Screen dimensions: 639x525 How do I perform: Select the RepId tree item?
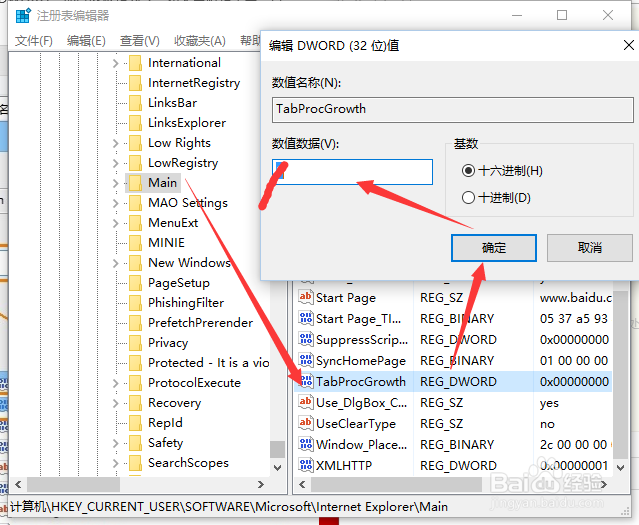(x=165, y=423)
